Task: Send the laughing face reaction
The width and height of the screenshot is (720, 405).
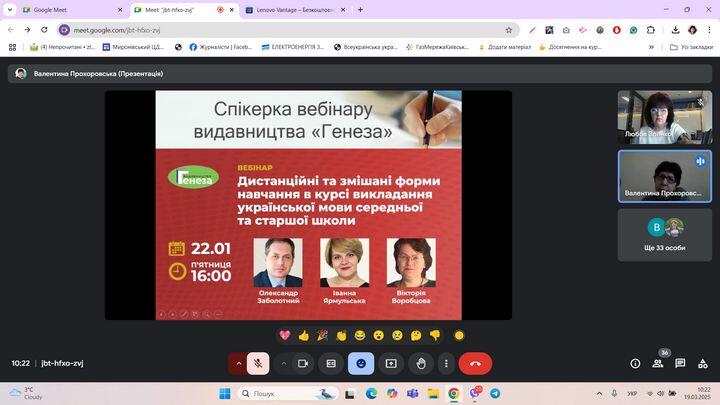Action: pos(360,336)
